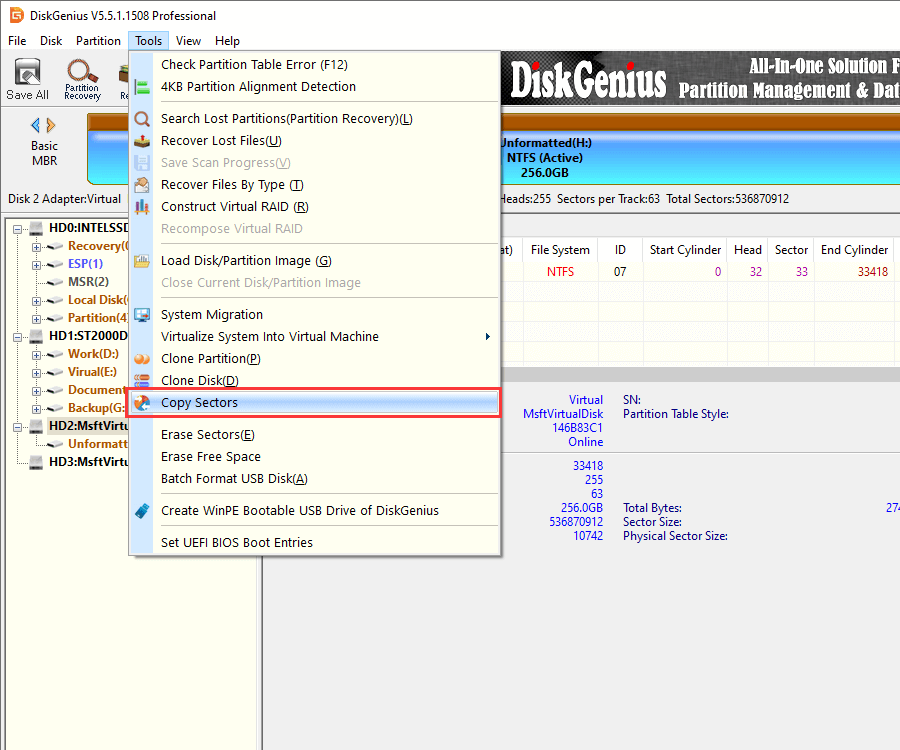Open the File menu
The width and height of the screenshot is (900, 750).
(17, 41)
